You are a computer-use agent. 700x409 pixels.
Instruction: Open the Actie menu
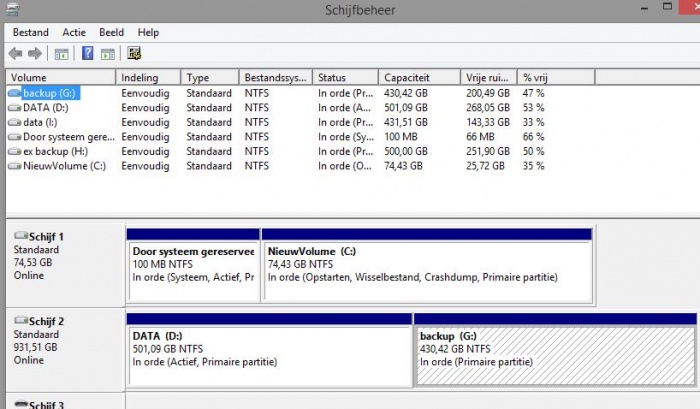[x=74, y=33]
